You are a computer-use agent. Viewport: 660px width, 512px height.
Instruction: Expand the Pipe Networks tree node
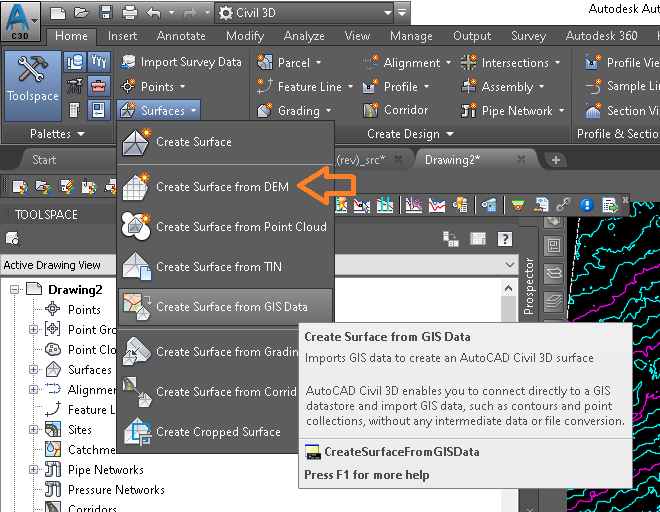[33, 469]
